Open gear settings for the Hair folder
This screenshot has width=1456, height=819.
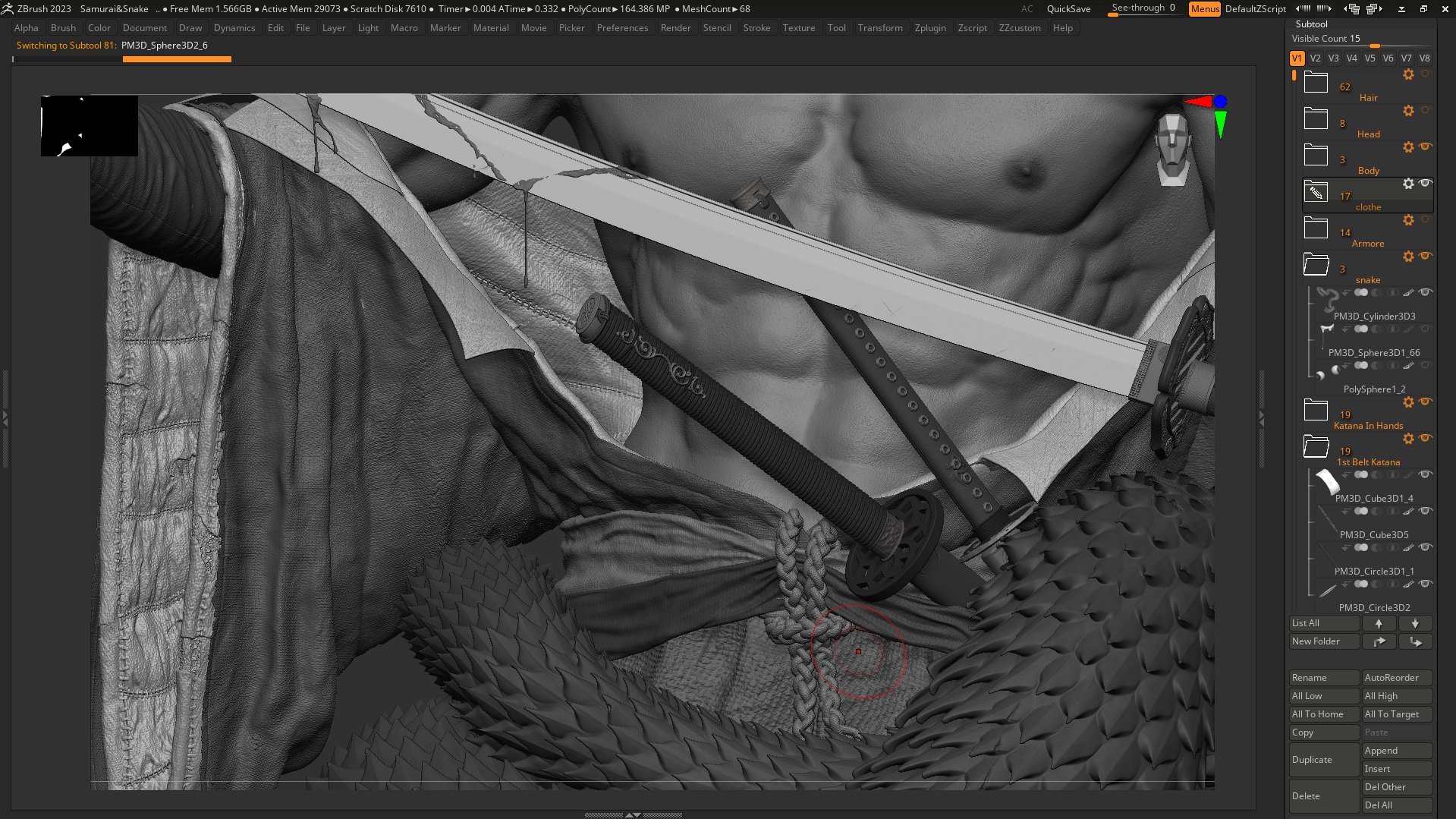click(x=1408, y=74)
